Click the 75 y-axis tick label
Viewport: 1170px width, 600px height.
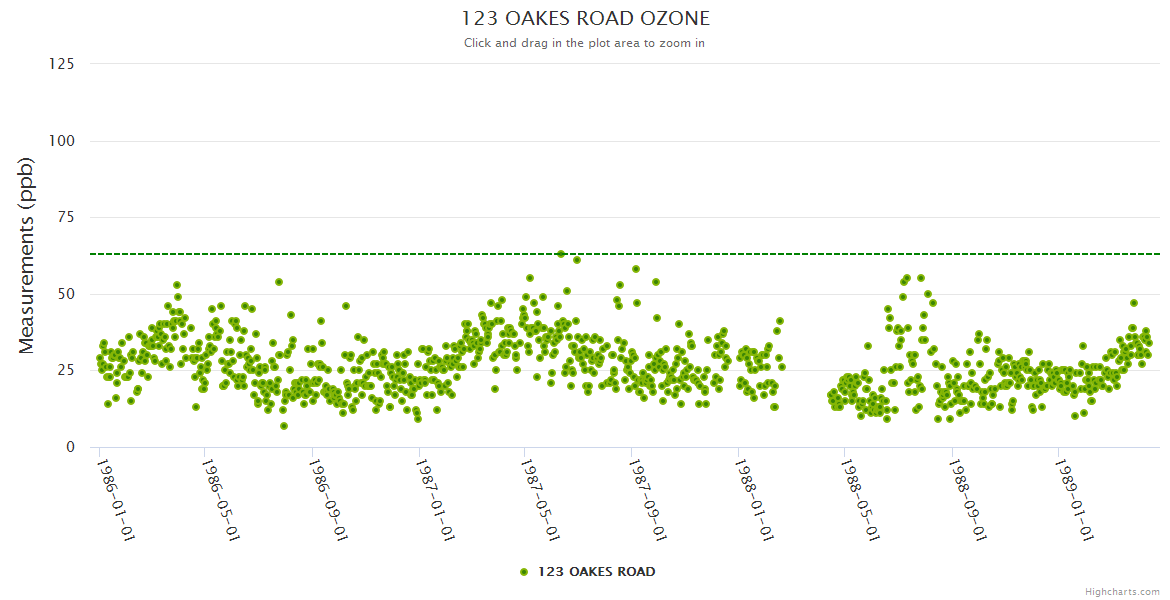[x=66, y=217]
